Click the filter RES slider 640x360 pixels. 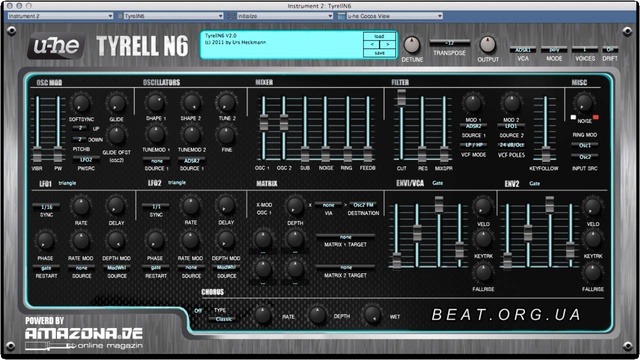point(422,129)
